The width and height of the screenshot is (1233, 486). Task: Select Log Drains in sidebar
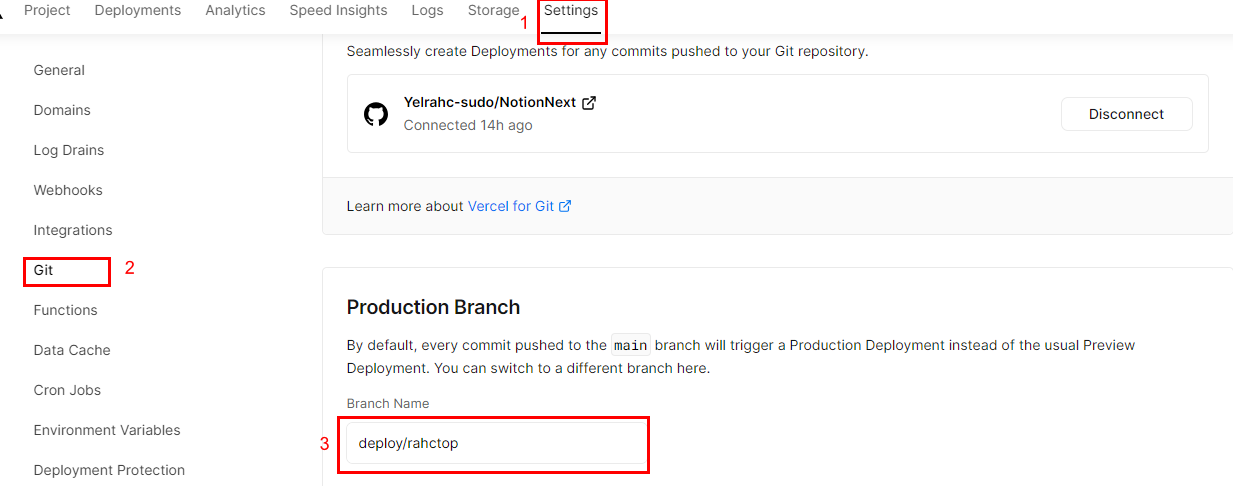pos(69,150)
